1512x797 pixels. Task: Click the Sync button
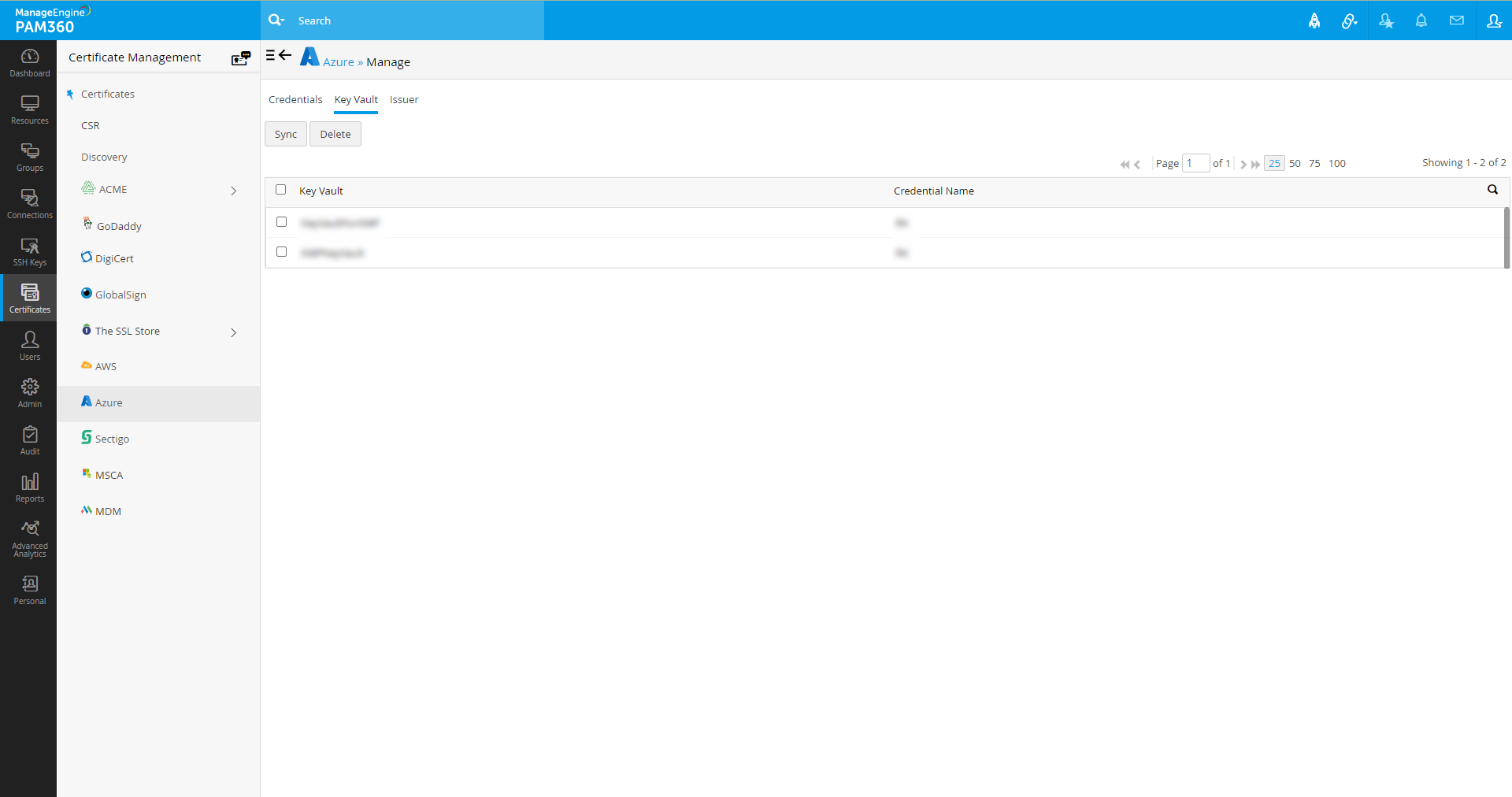click(285, 133)
